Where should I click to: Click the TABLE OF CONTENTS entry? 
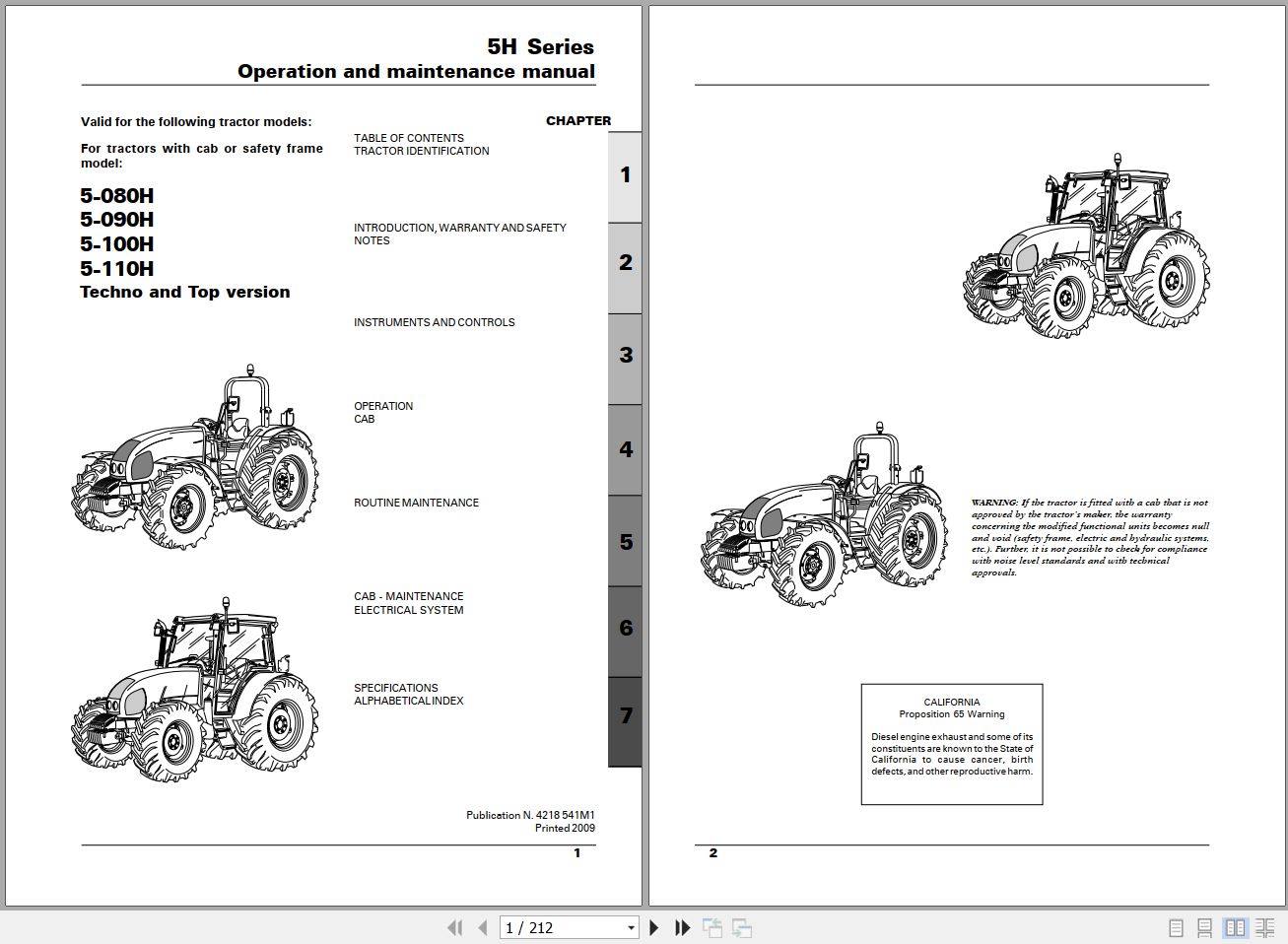[409, 138]
